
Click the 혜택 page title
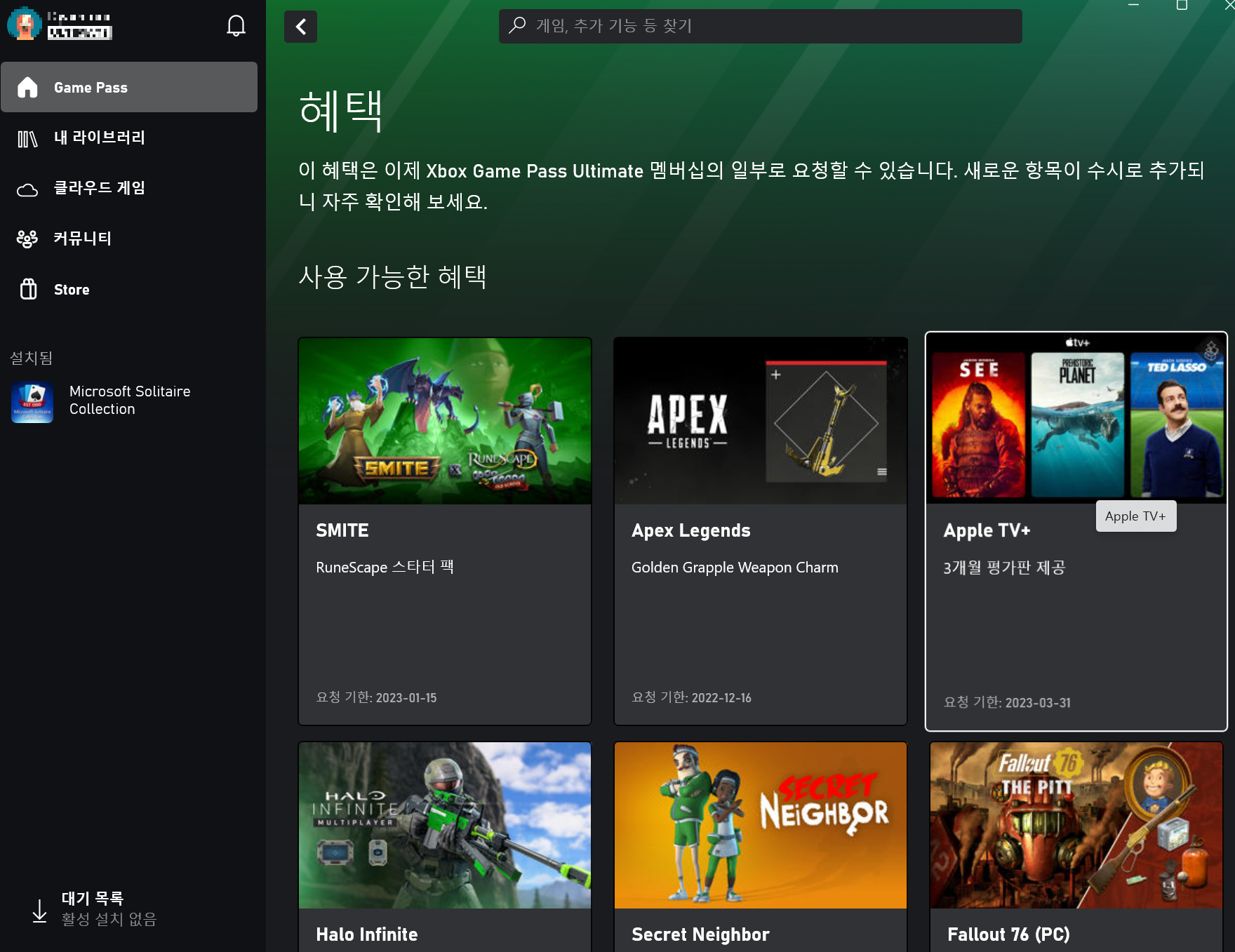coord(340,111)
